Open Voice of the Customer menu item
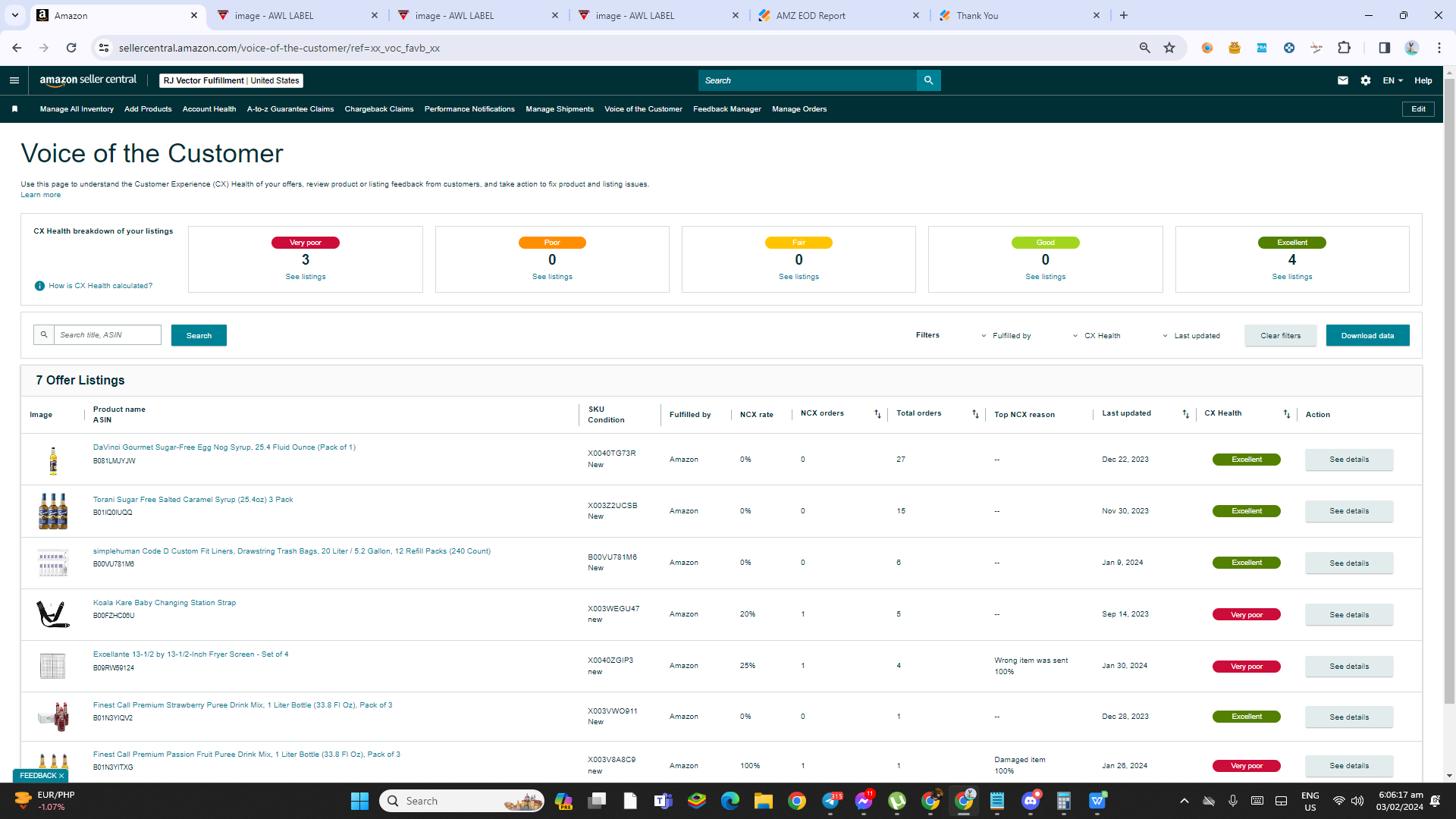Image resolution: width=1456 pixels, height=819 pixels. click(643, 109)
